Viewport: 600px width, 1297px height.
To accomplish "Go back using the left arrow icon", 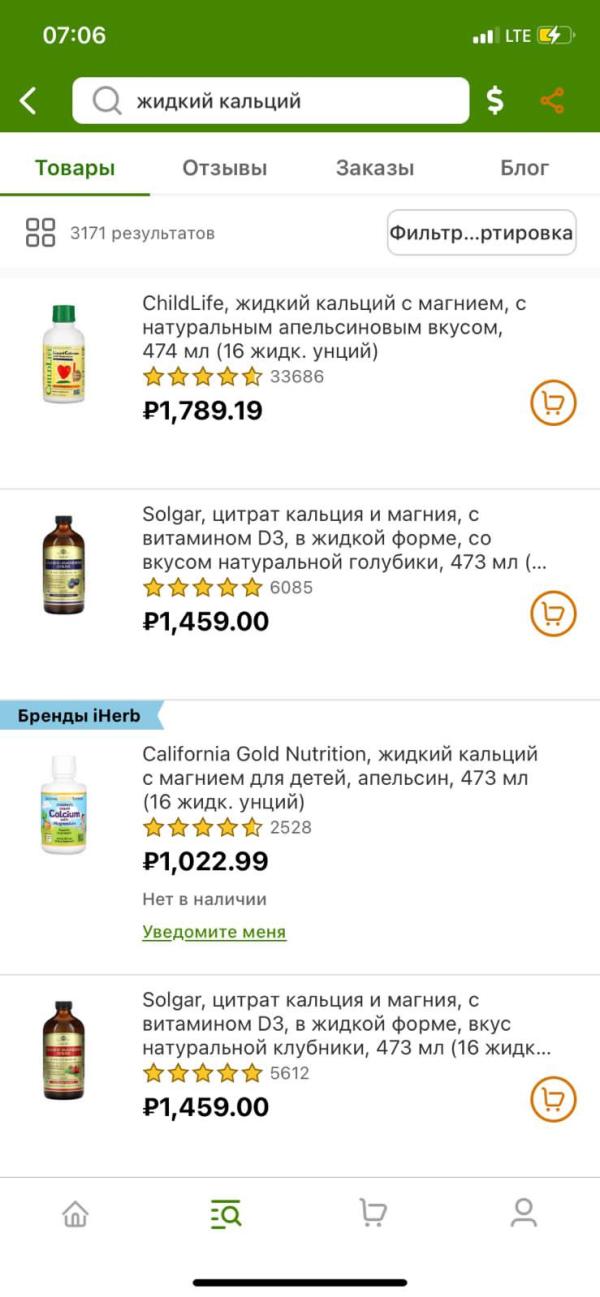I will pos(28,100).
